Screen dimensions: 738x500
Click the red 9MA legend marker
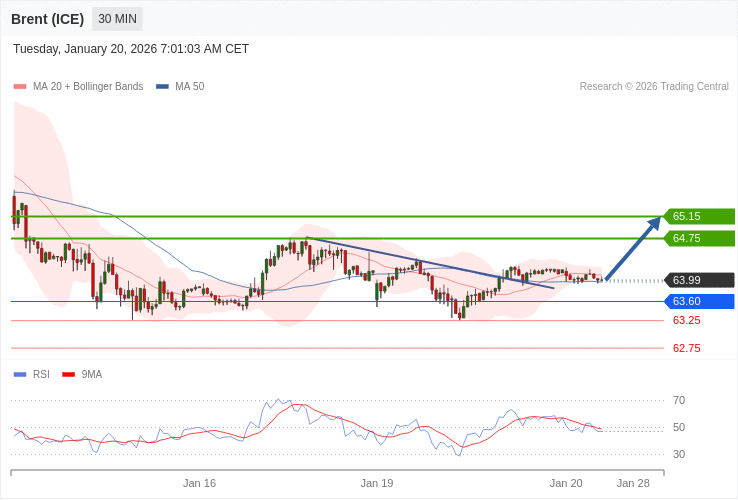pos(69,375)
